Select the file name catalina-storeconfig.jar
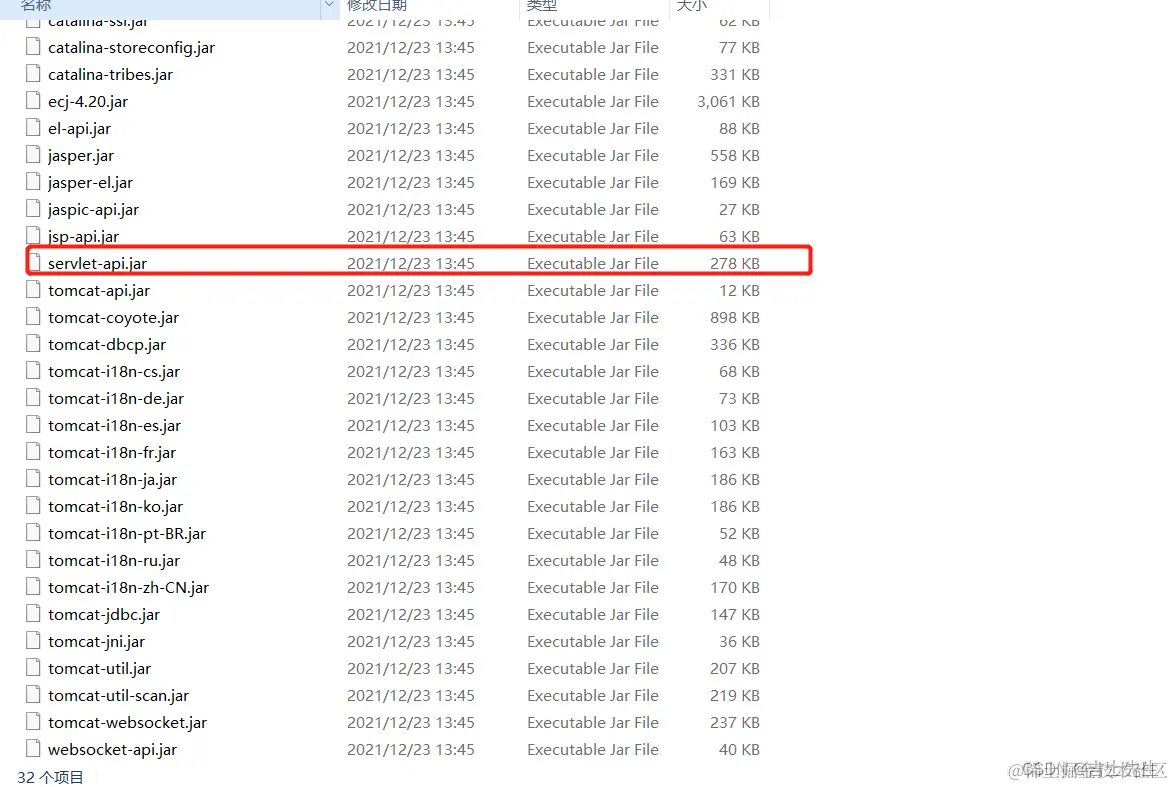 click(131, 48)
